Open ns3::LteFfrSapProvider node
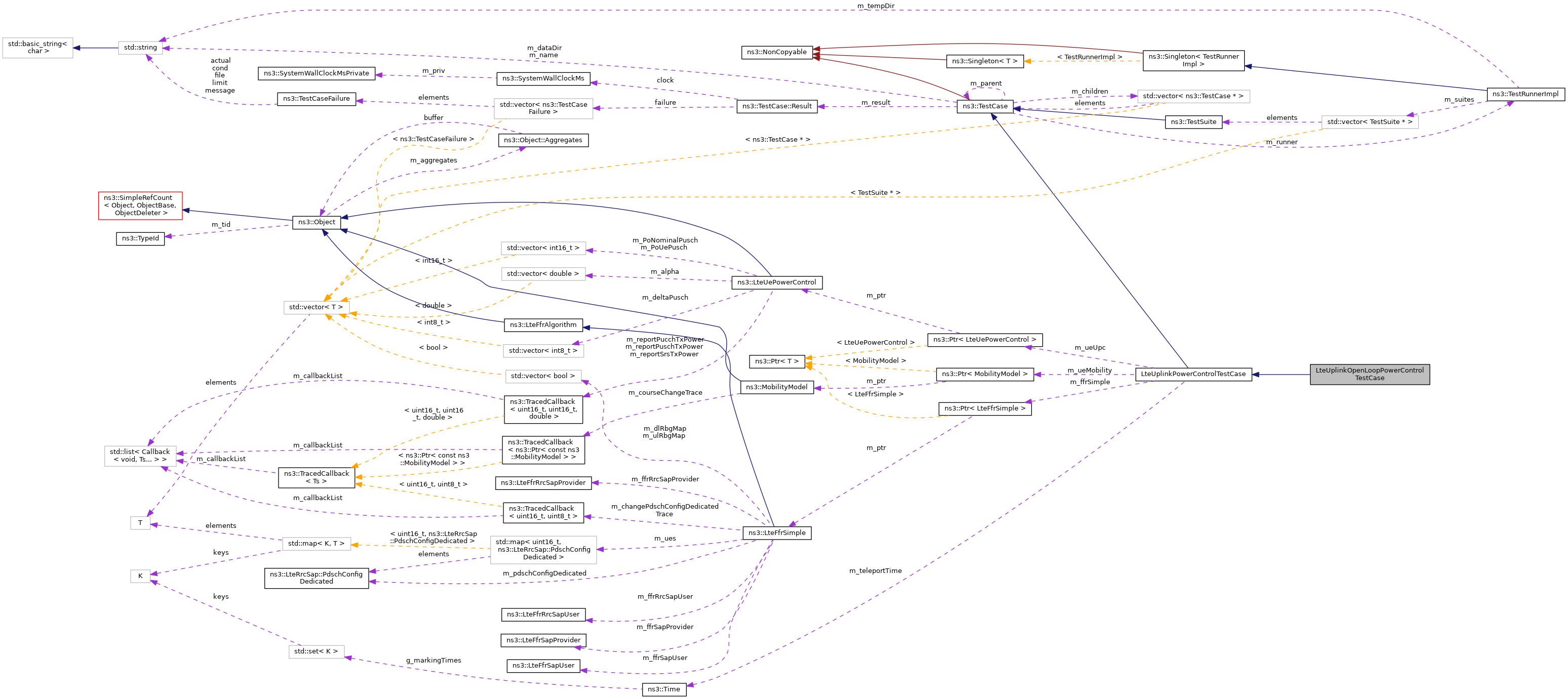1568x699 pixels. click(x=543, y=641)
